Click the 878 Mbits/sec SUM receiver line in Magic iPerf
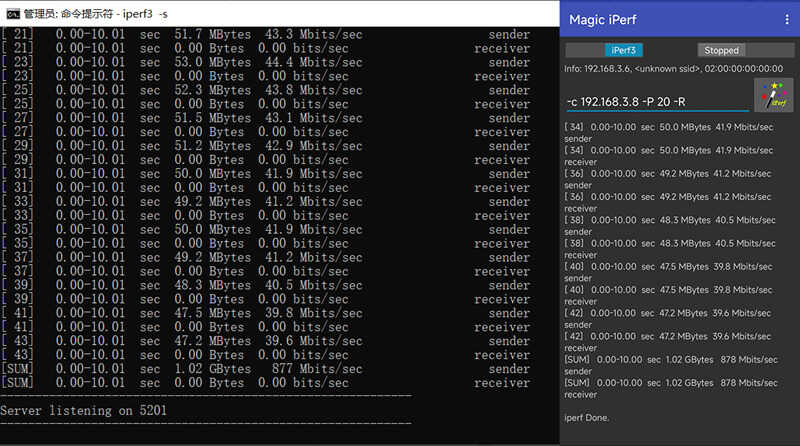This screenshot has width=800, height=446. [671, 388]
